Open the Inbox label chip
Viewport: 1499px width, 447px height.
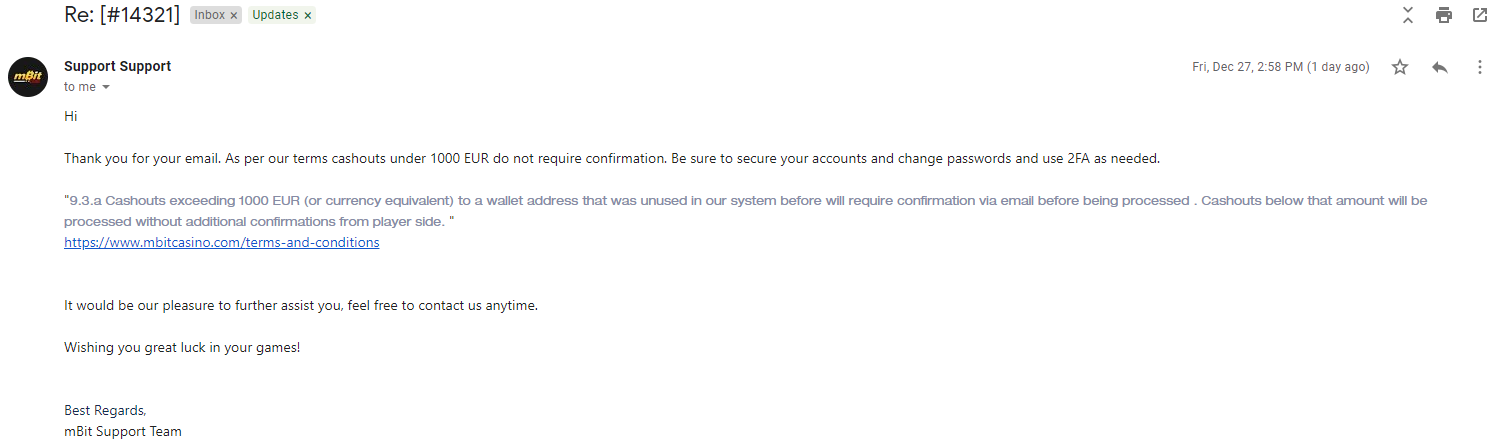click(209, 16)
